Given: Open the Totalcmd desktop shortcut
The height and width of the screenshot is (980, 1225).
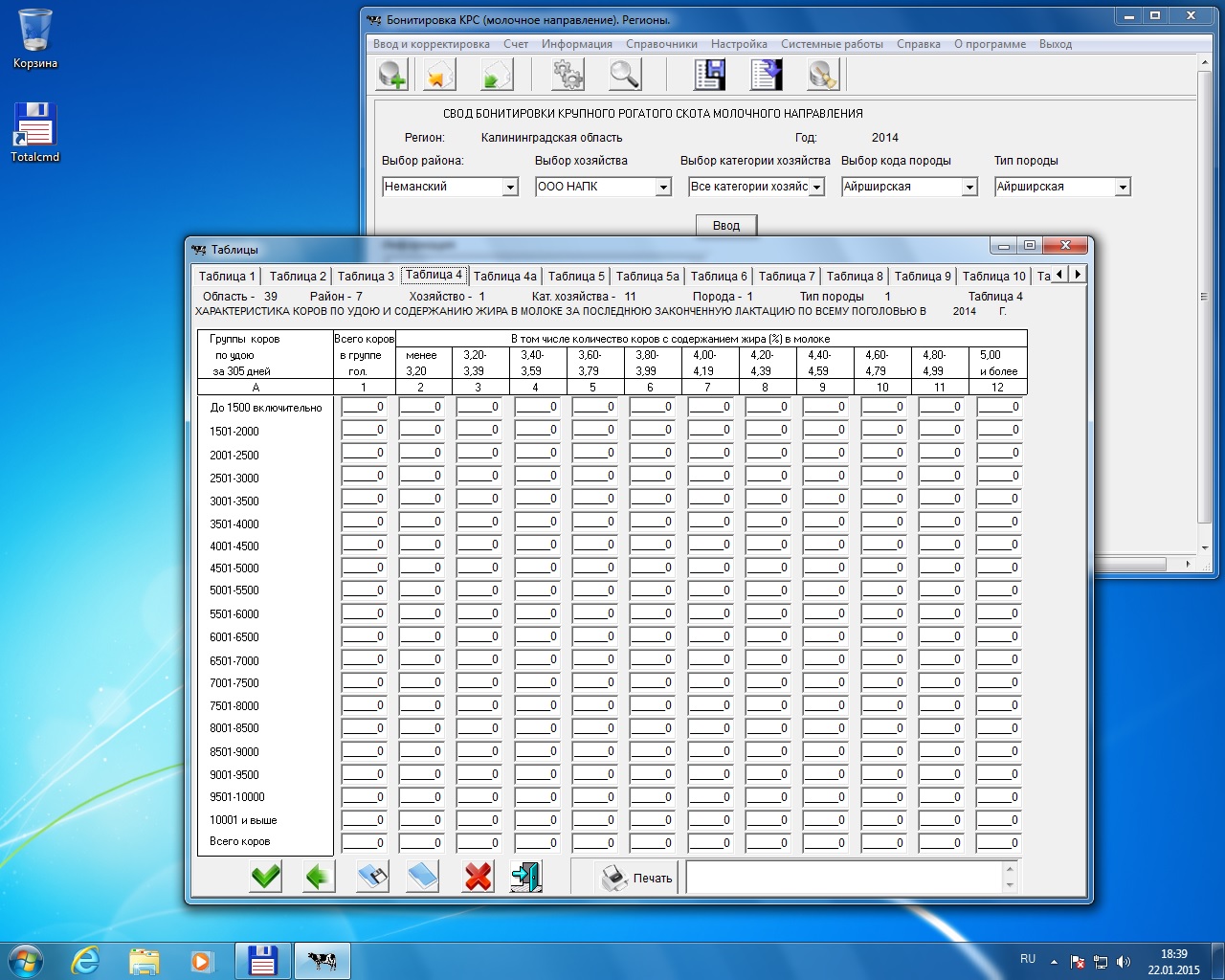Looking at the screenshot, I should (35, 131).
